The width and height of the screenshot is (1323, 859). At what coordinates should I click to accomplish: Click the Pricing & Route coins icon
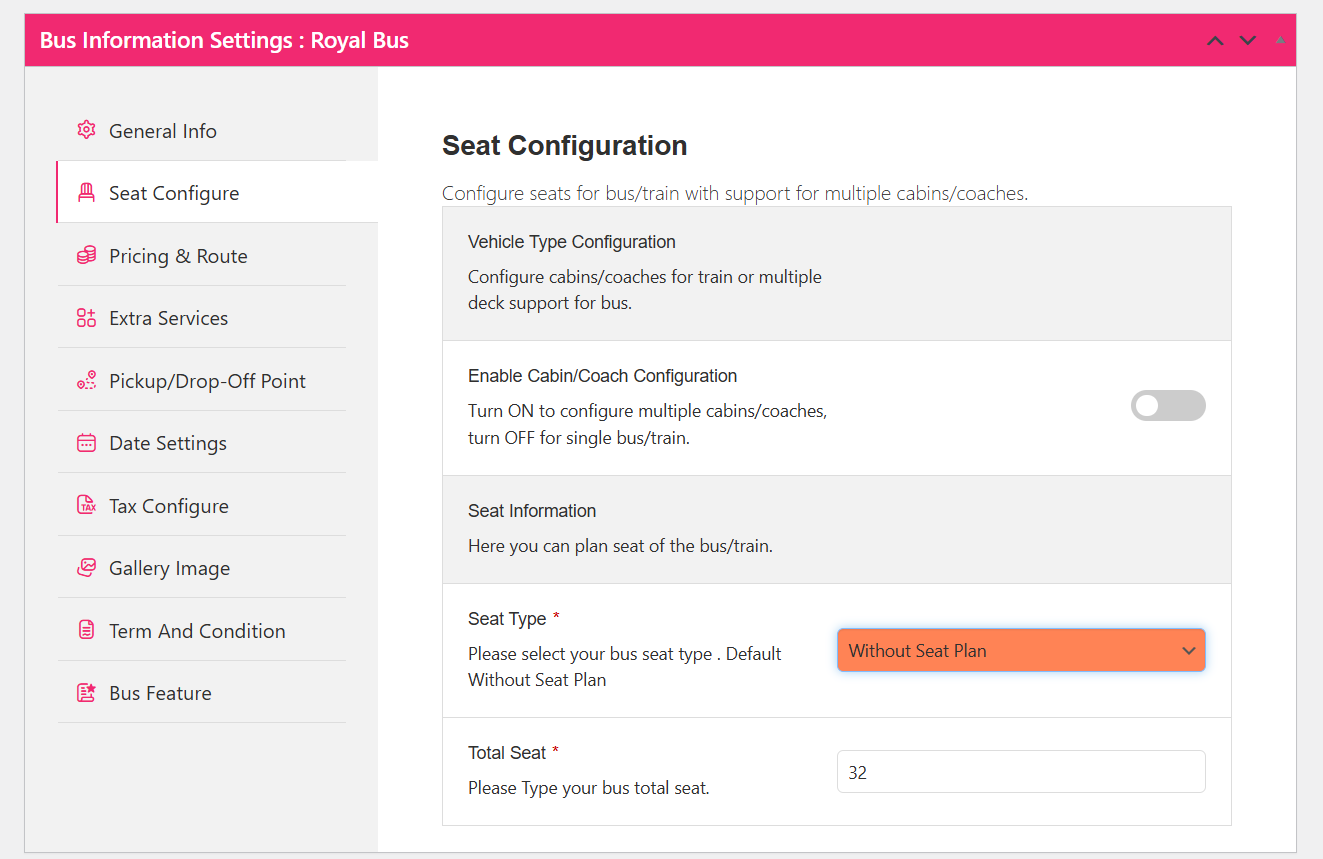click(x=87, y=255)
